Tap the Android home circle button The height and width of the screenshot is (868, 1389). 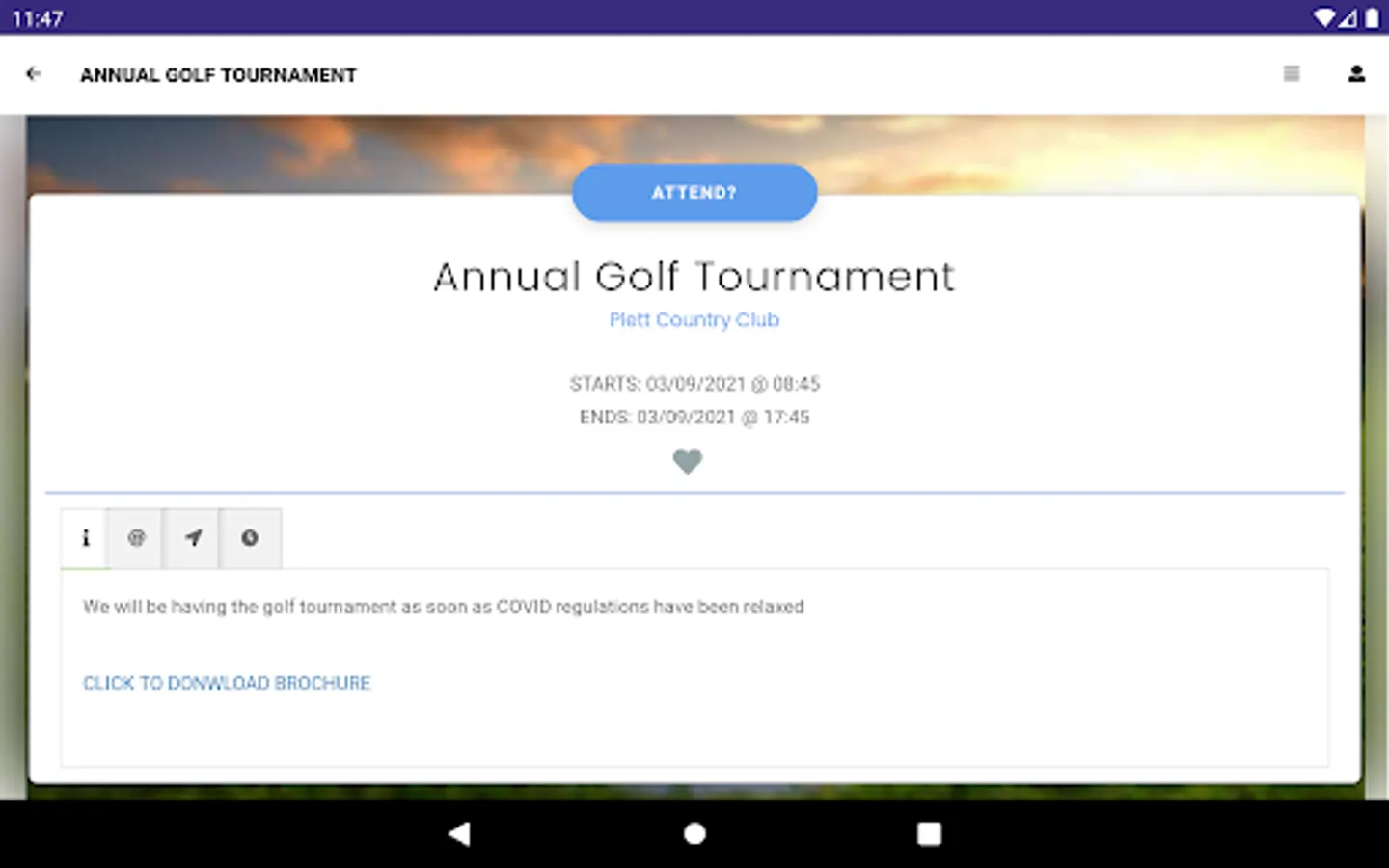click(694, 834)
